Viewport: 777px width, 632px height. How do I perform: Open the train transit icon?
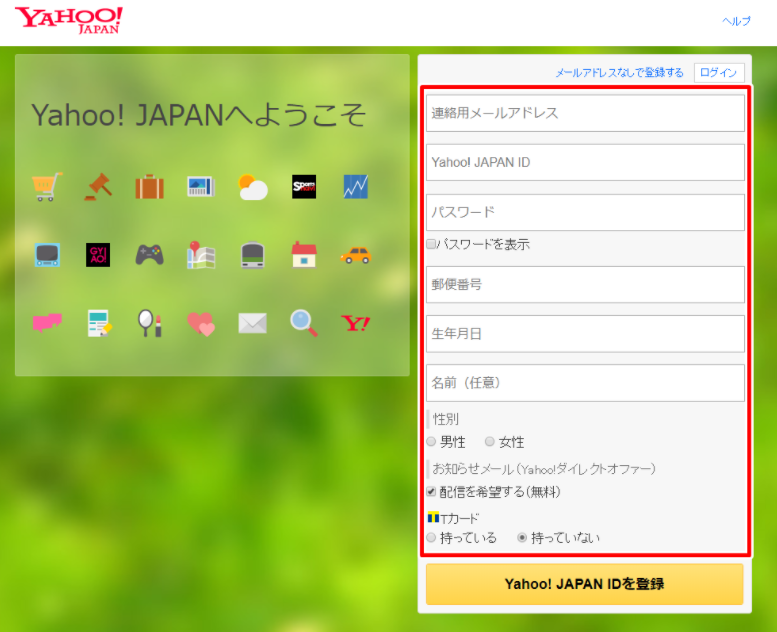[253, 255]
